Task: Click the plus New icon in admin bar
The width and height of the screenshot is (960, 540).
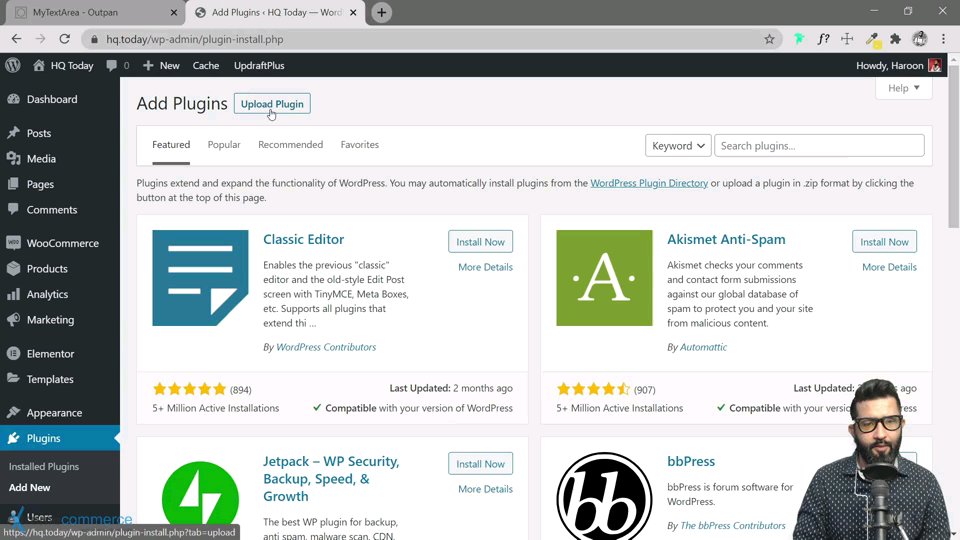Action: coord(148,66)
